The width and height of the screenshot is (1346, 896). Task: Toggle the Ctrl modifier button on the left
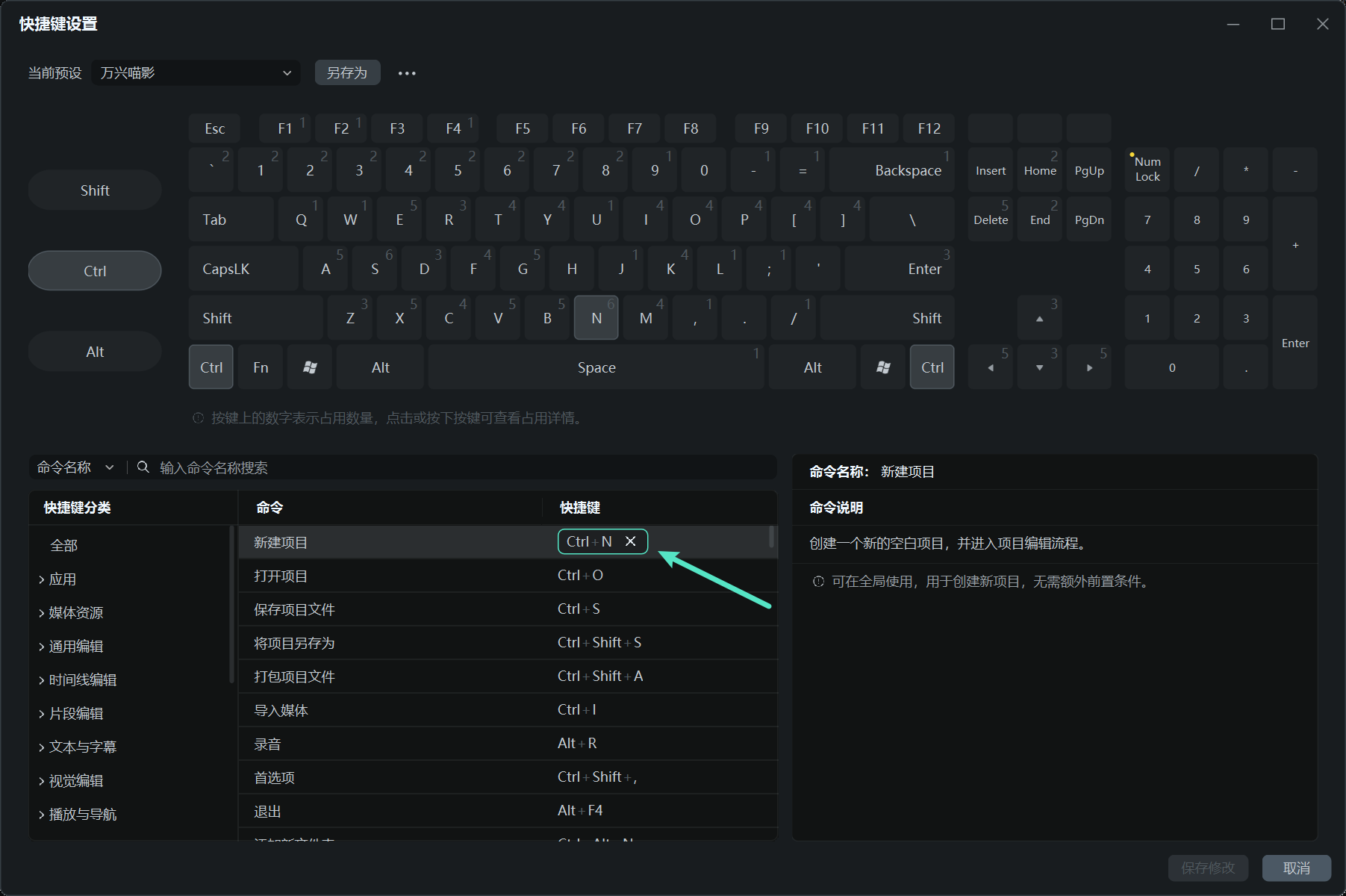click(95, 270)
